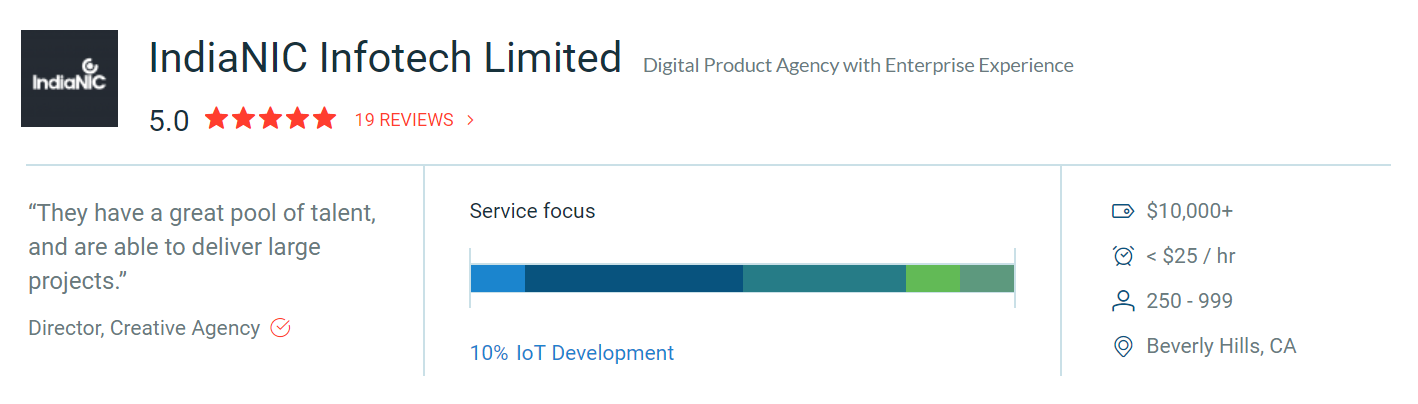
Task: Expand reviews using the chevron arrow
Action: point(470,120)
